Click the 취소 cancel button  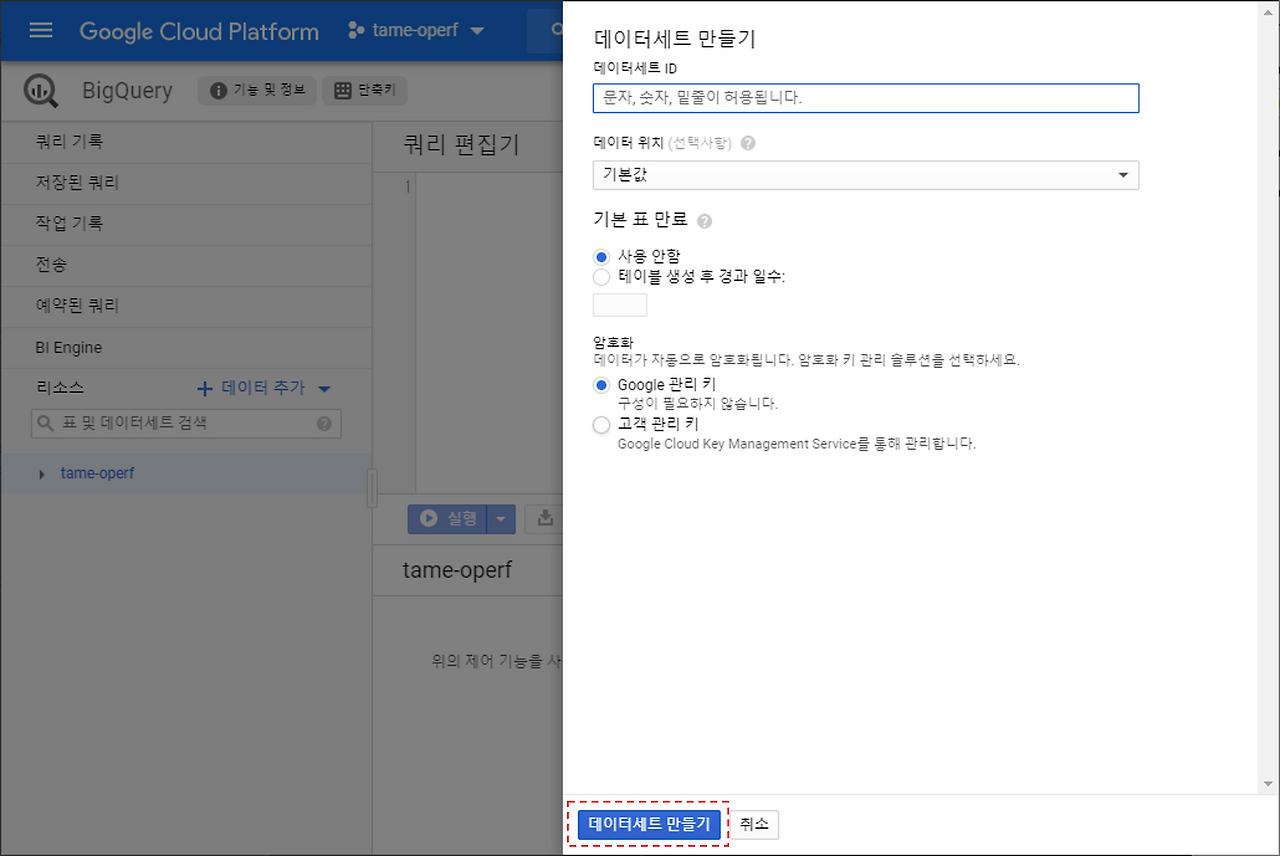(754, 824)
